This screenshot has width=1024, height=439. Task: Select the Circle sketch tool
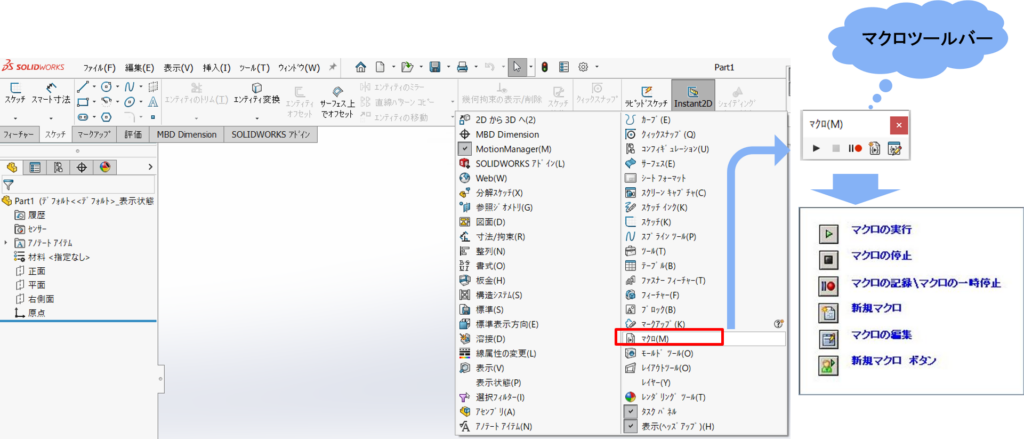pos(106,86)
